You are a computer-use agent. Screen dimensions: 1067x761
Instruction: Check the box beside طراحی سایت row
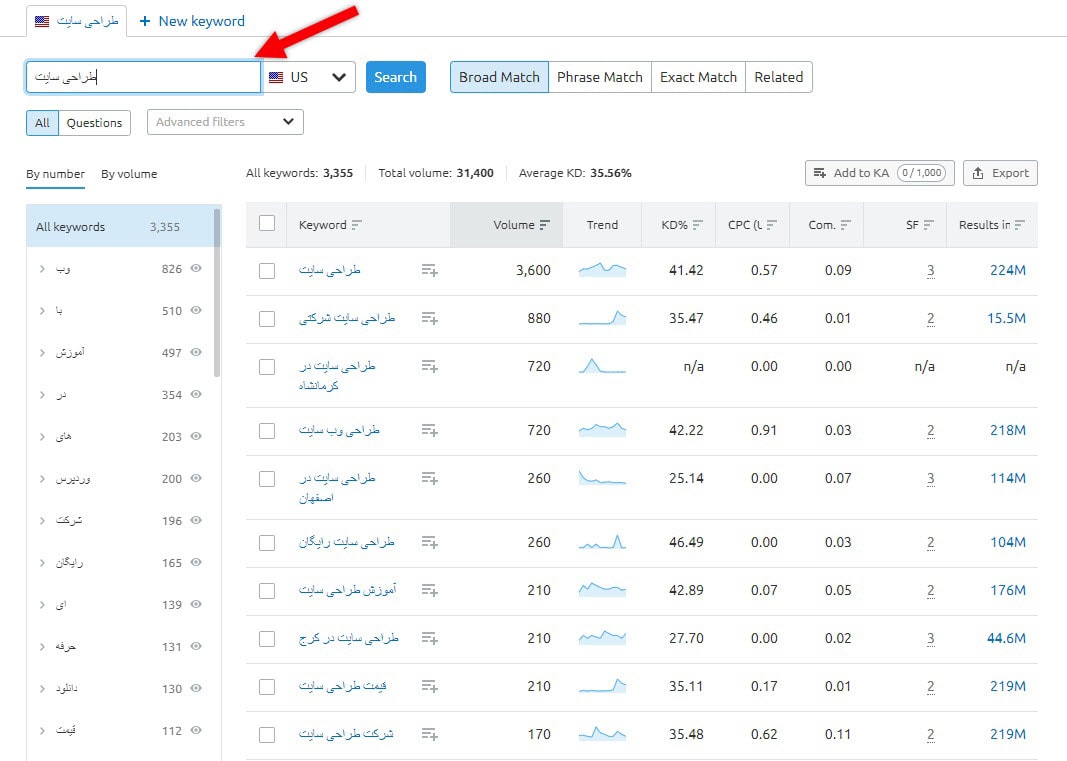pyautogui.click(x=267, y=271)
